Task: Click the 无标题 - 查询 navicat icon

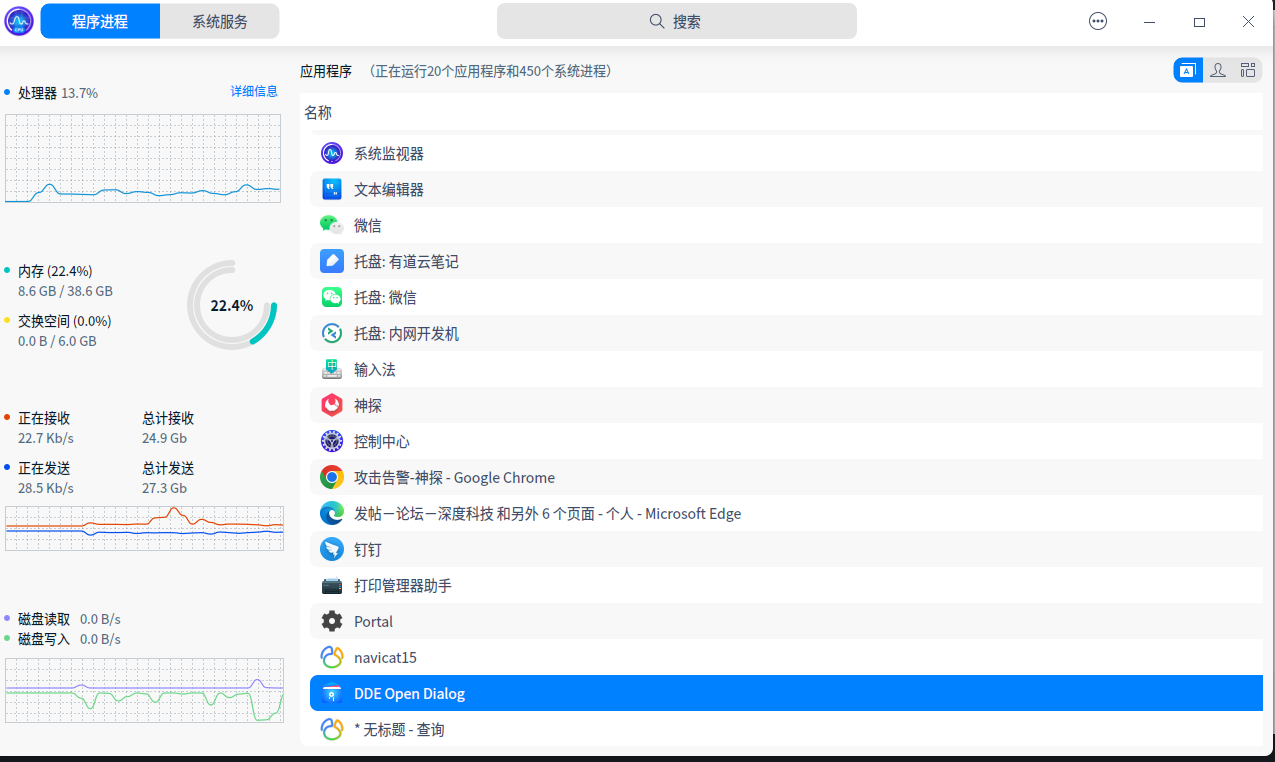Action: (332, 729)
